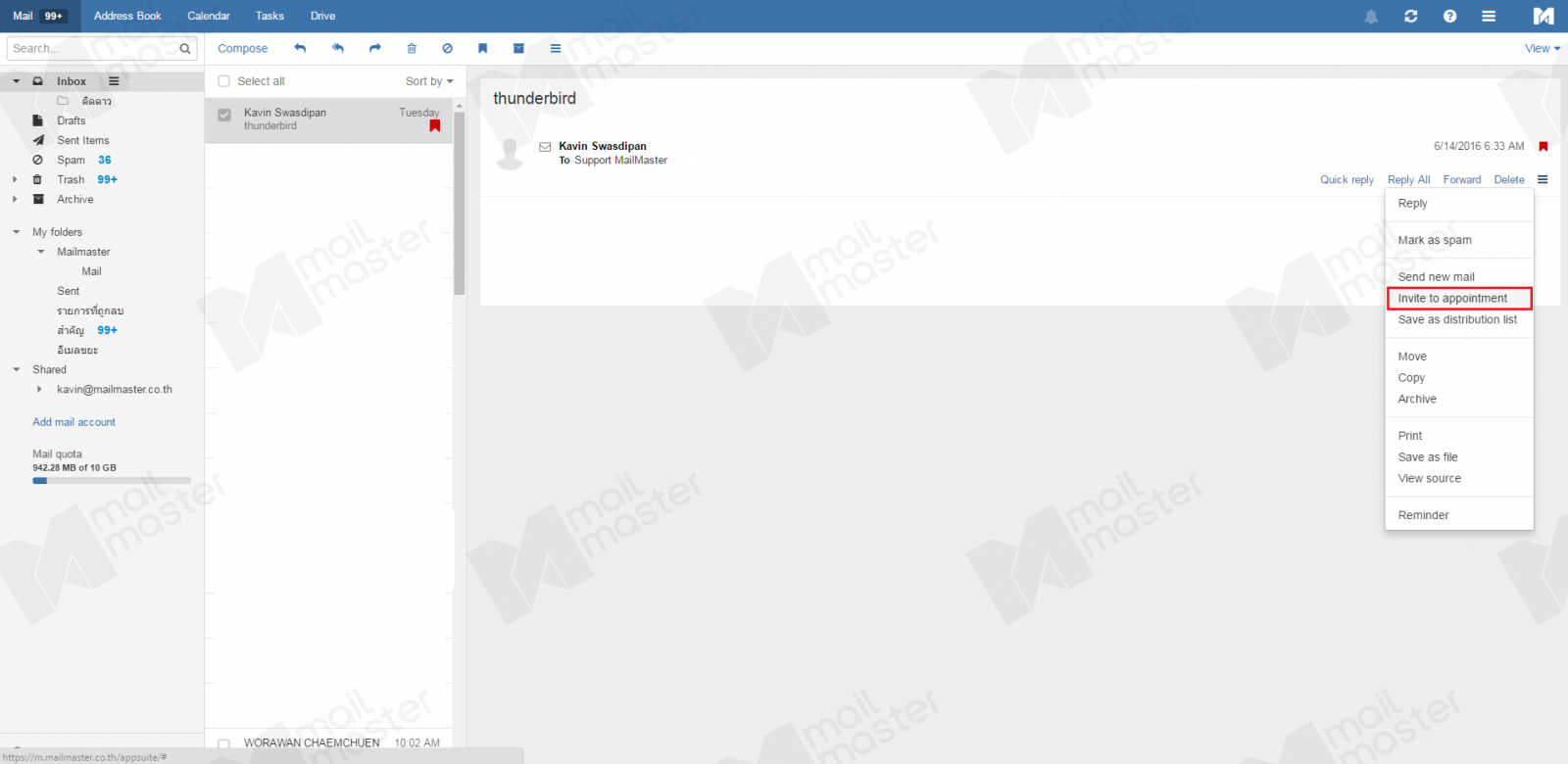Expand the Archive folder
The image size is (1568, 764).
pyautogui.click(x=15, y=199)
